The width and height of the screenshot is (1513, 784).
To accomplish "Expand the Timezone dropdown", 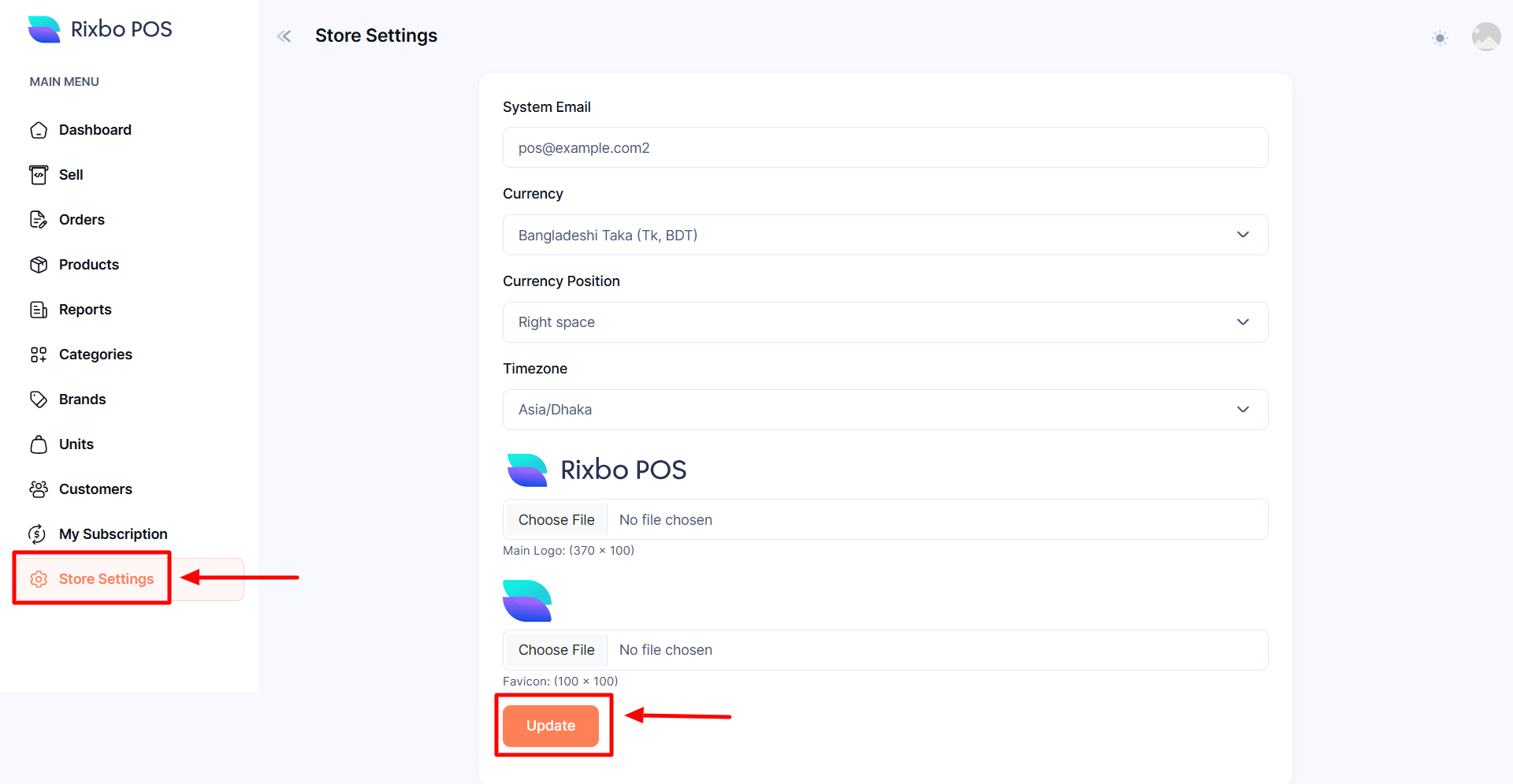I will [x=885, y=410].
